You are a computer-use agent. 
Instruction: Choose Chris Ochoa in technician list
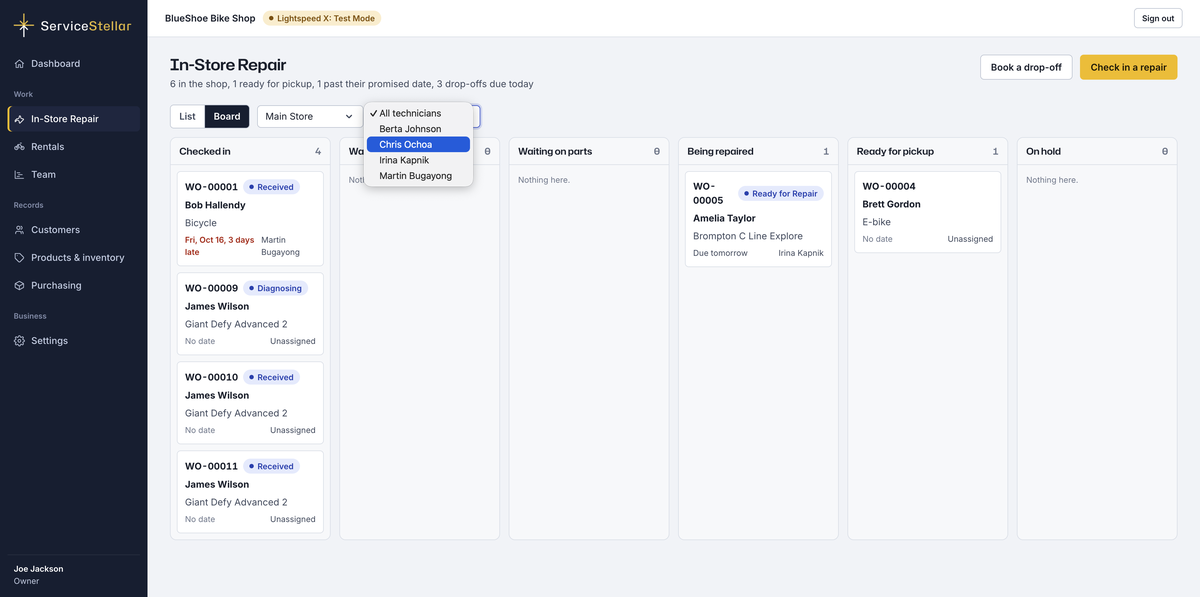pos(418,145)
